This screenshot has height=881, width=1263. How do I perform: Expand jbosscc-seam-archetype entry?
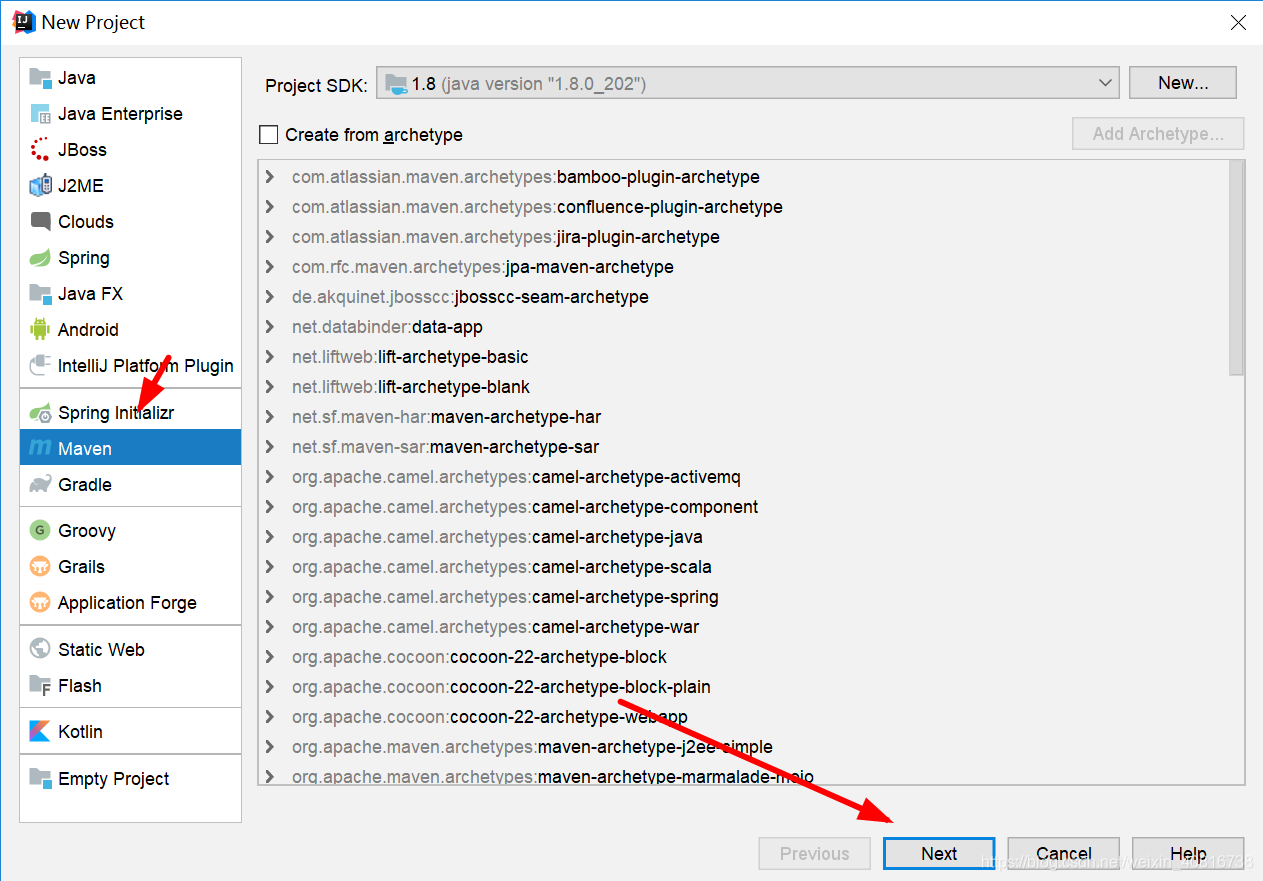point(270,297)
